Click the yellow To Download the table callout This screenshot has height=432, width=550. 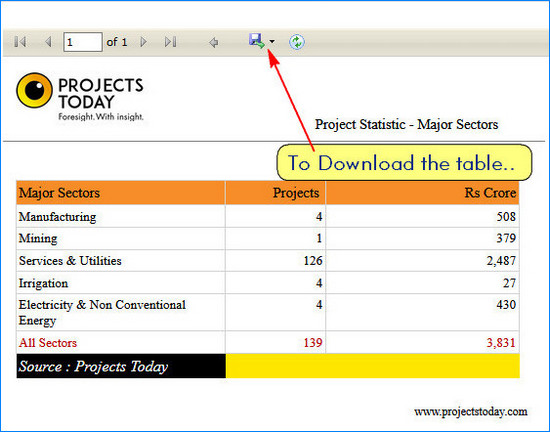tap(404, 163)
